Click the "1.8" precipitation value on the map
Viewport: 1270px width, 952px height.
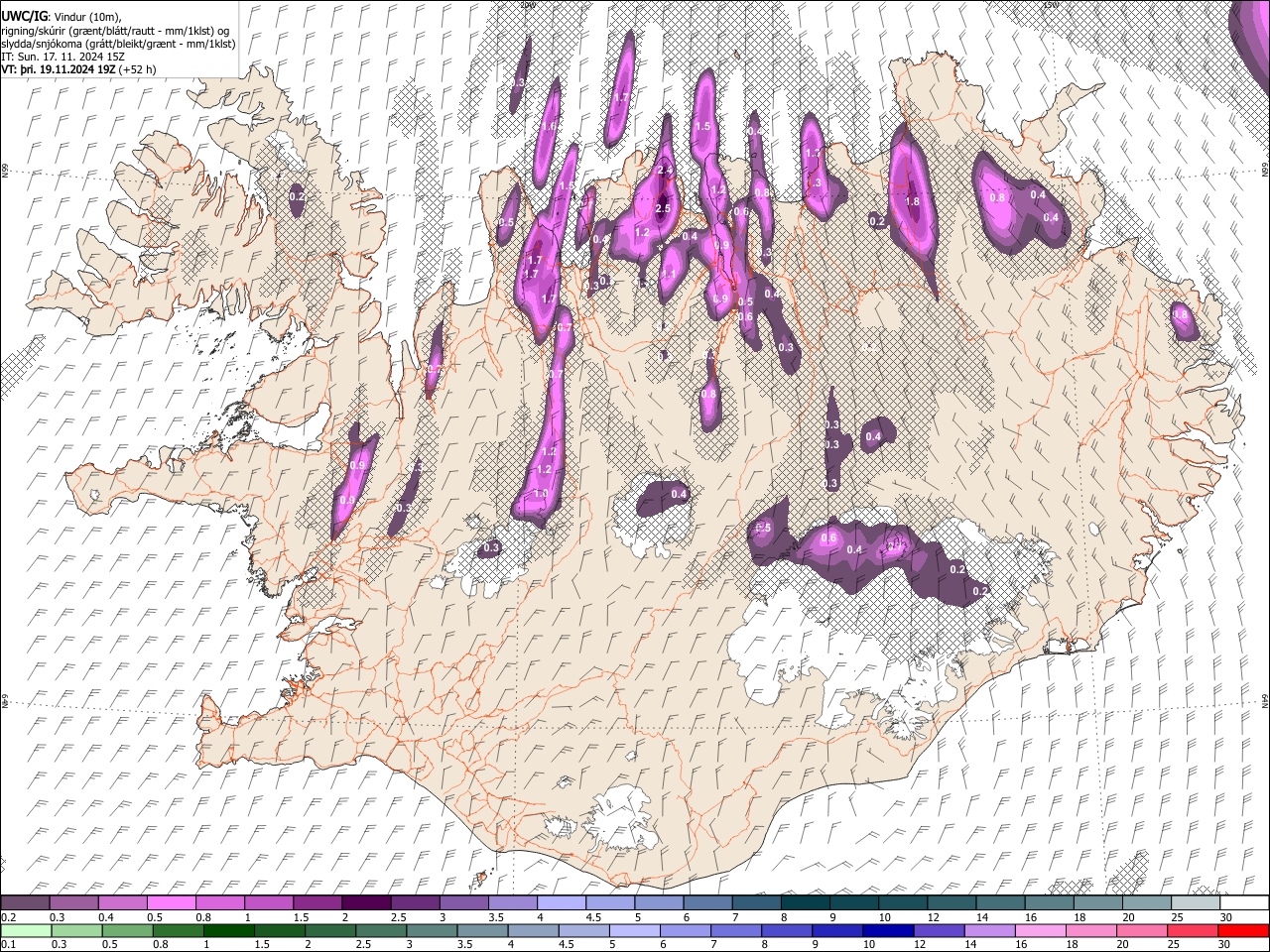(x=913, y=201)
